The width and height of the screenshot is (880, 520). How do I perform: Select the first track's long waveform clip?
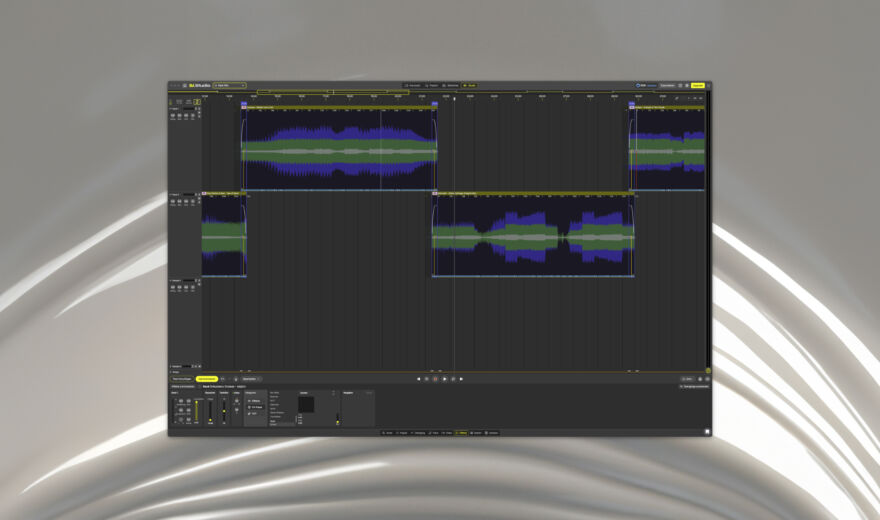pos(339,149)
